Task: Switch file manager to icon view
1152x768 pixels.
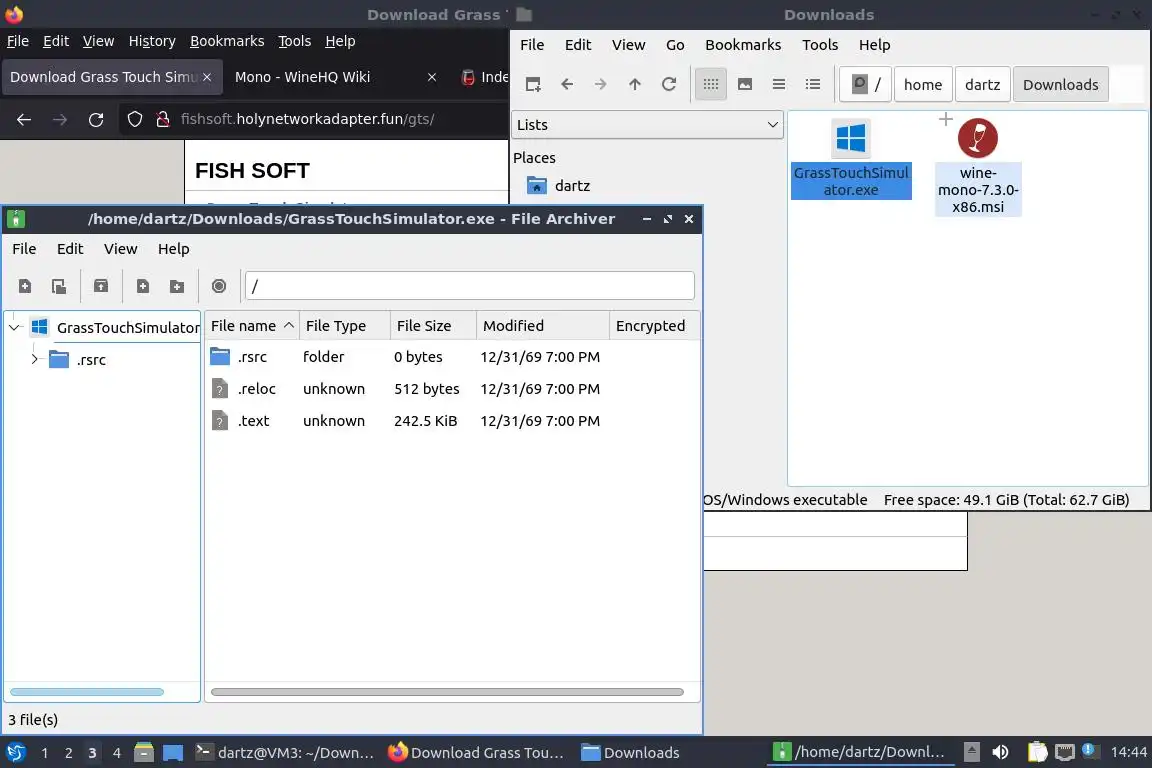Action: [x=710, y=85]
